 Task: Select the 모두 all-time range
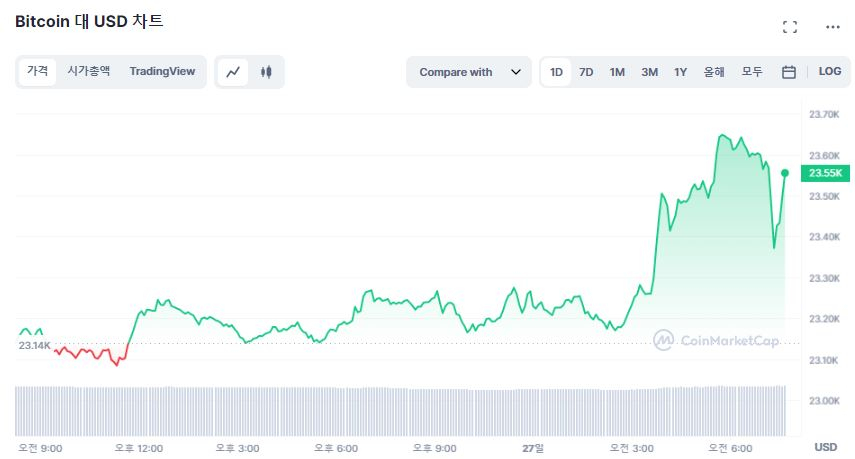click(752, 72)
